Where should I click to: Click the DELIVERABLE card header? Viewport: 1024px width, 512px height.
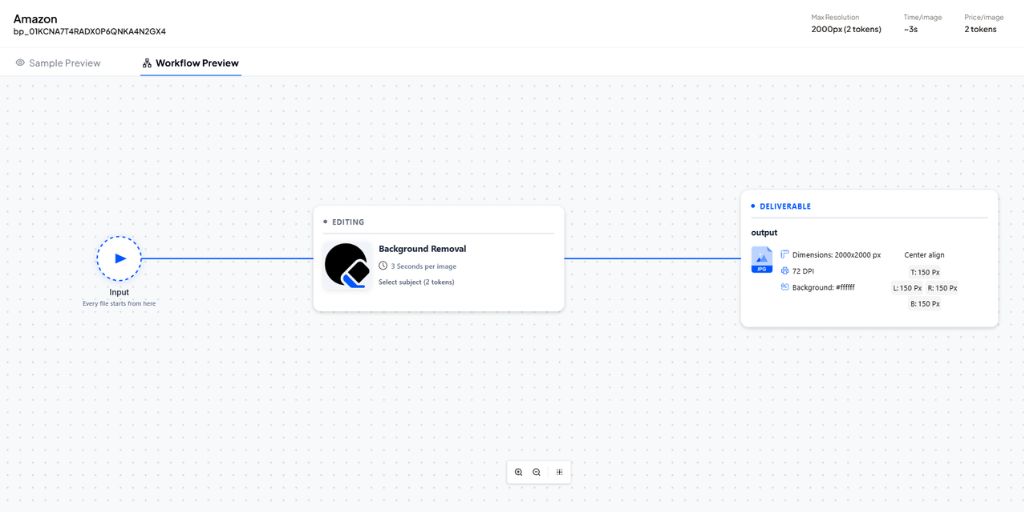click(x=785, y=206)
